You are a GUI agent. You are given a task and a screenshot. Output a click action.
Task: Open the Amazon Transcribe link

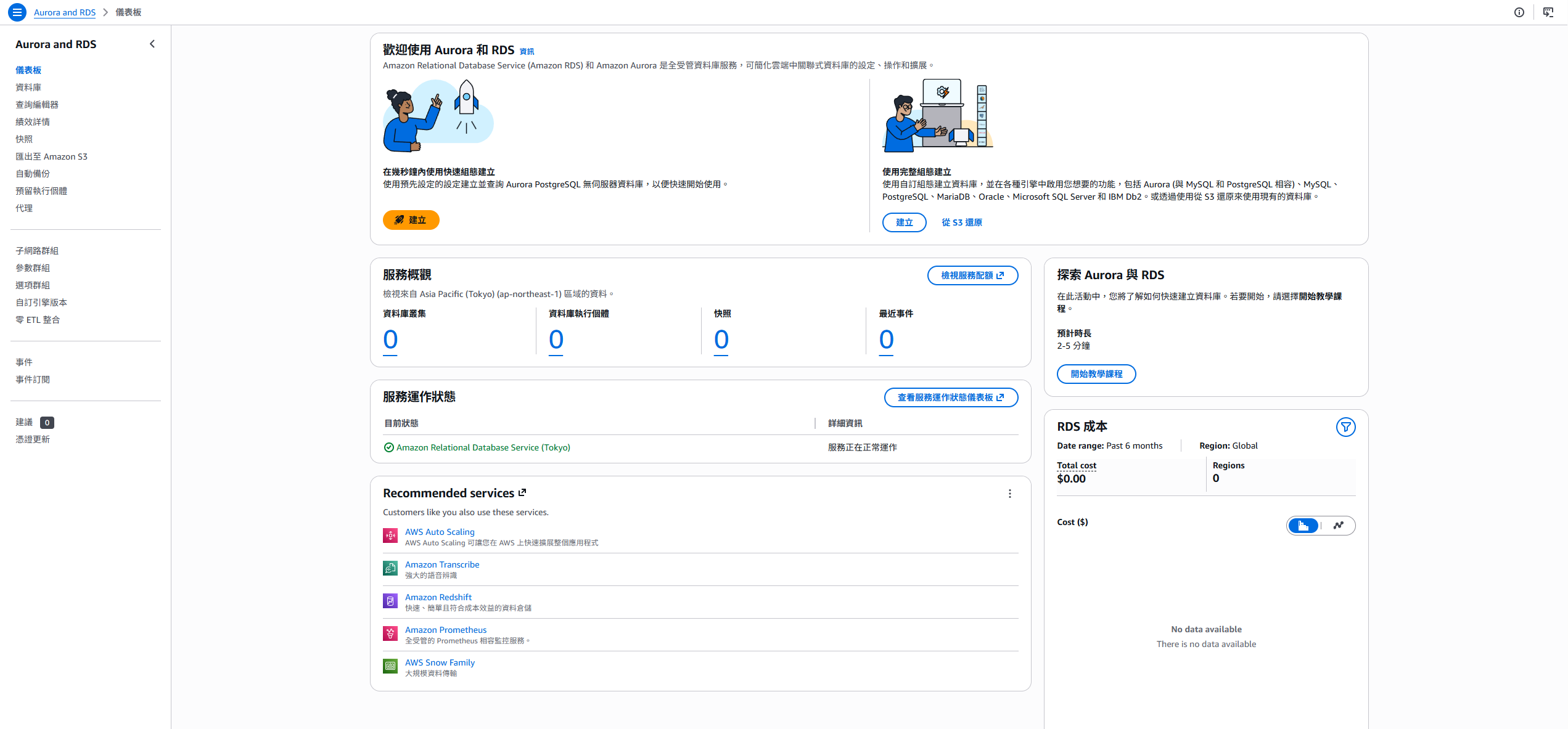coord(442,564)
